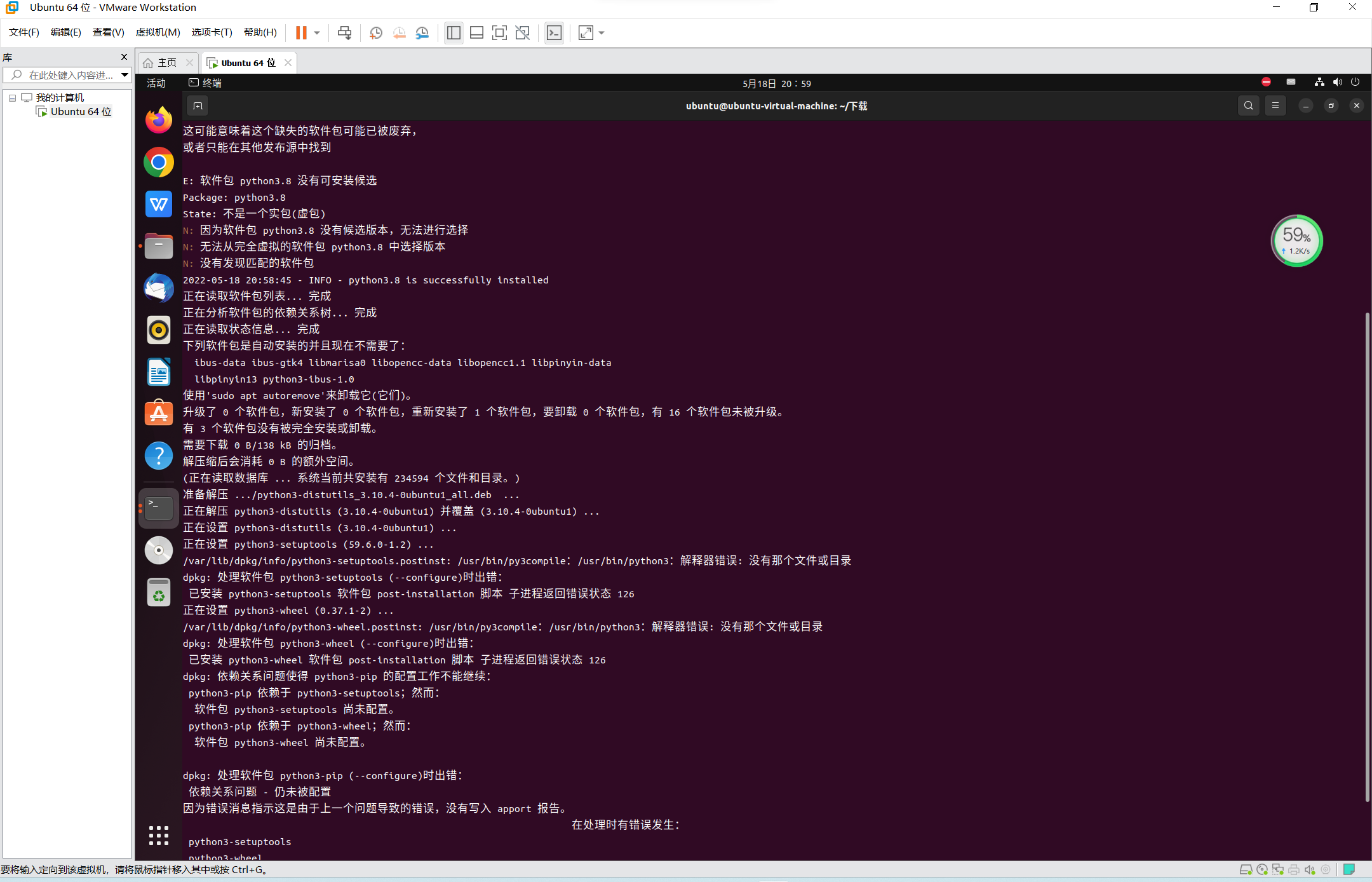Open the clock showing 5月18日 20:59
The image size is (1372, 882).
pos(776,83)
